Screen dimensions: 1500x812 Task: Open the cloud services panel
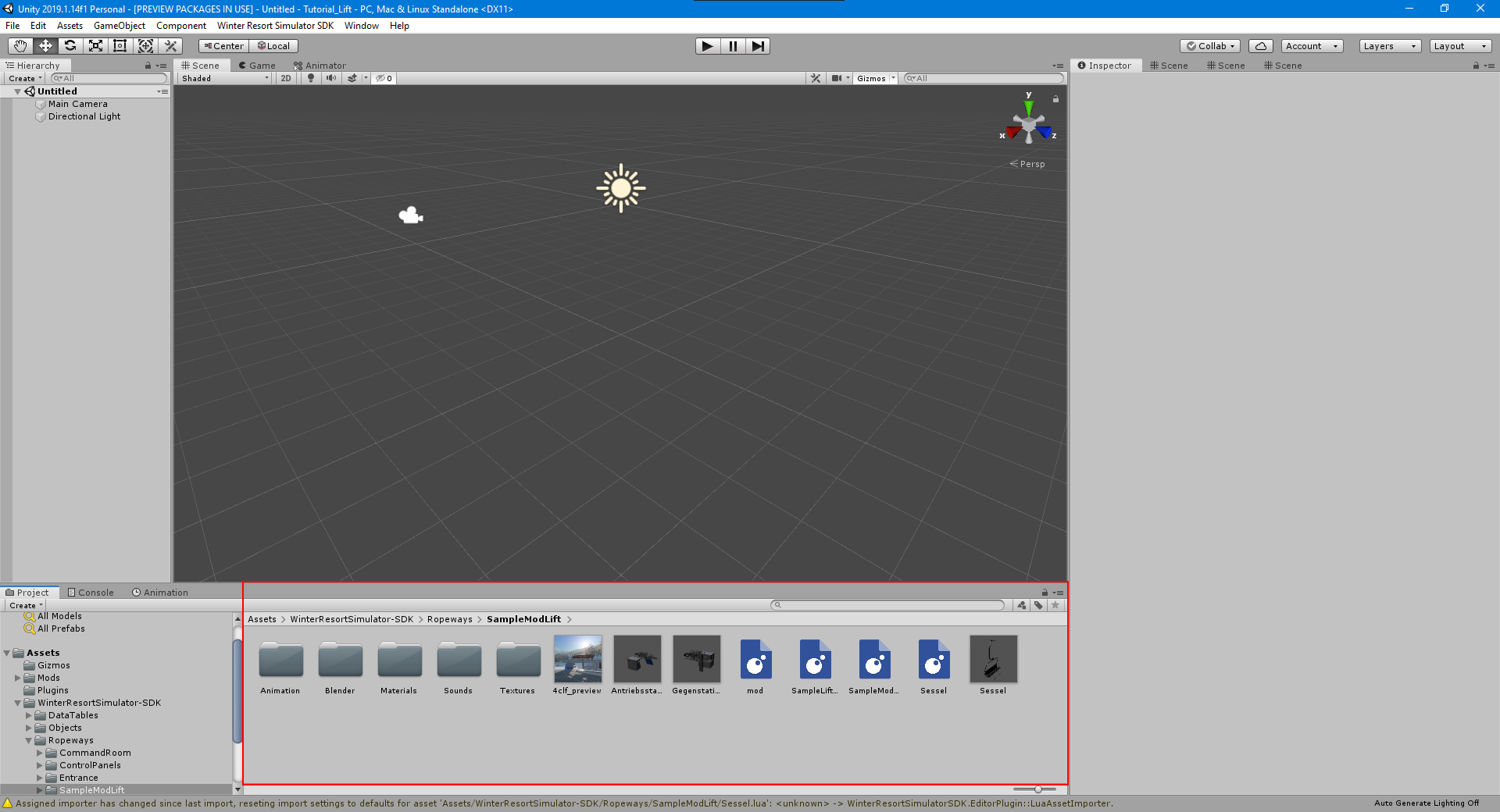click(1260, 46)
